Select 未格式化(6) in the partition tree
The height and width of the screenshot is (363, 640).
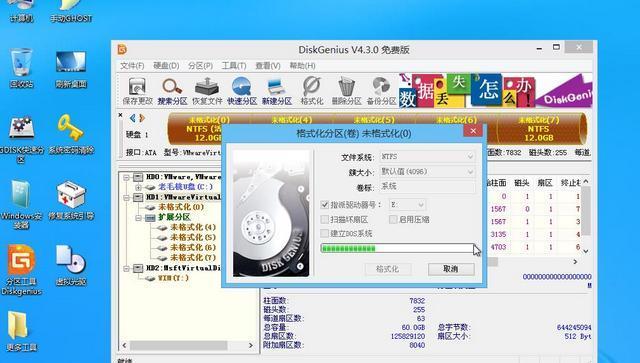pyautogui.click(x=193, y=247)
